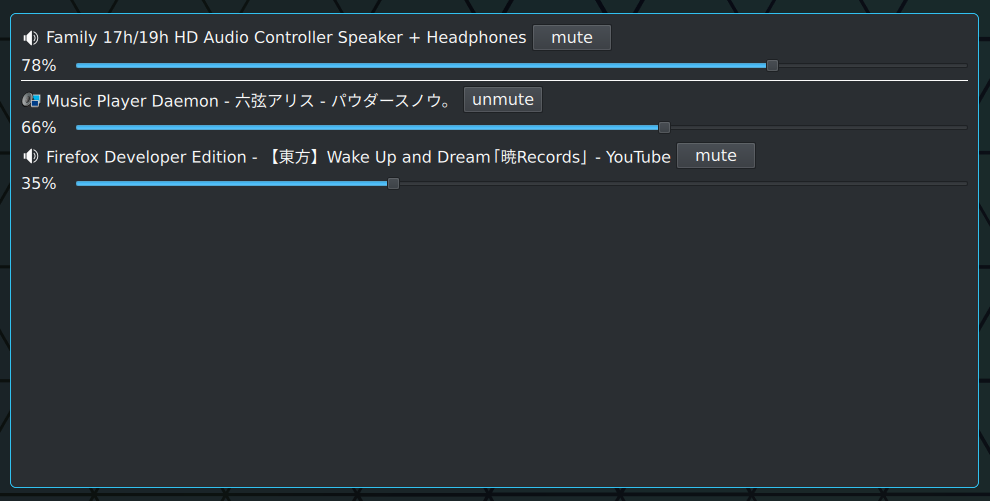Screen dimensions: 990x501
Task: Click the Music Player Daemon stream icon
Action: tap(31, 100)
